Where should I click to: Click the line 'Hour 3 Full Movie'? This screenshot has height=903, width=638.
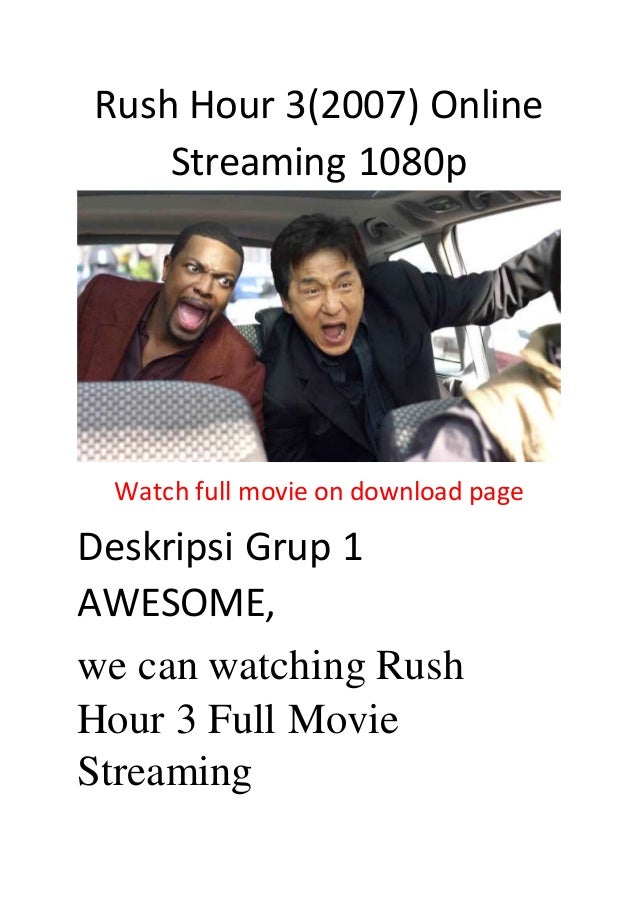pyautogui.click(x=238, y=719)
